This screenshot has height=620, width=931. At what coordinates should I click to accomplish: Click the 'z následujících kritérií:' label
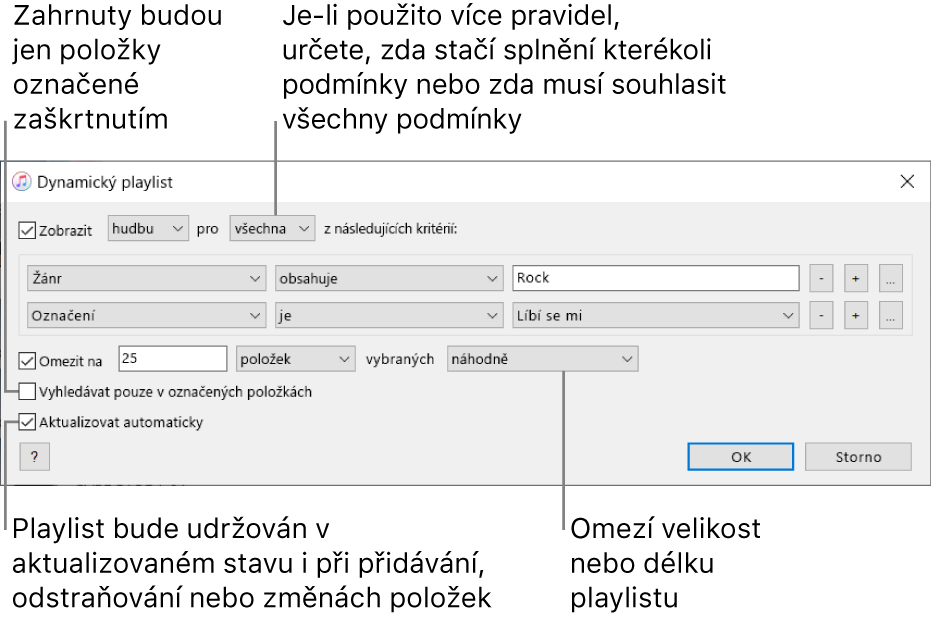coord(391,229)
